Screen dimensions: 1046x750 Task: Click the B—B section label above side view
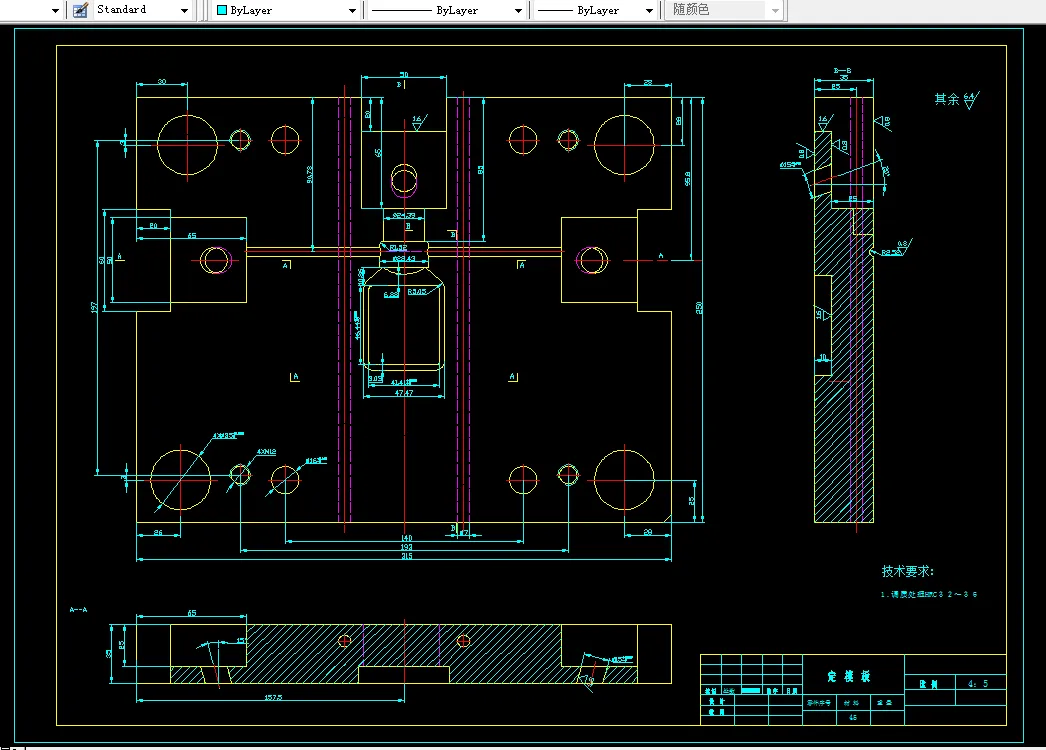(x=843, y=70)
